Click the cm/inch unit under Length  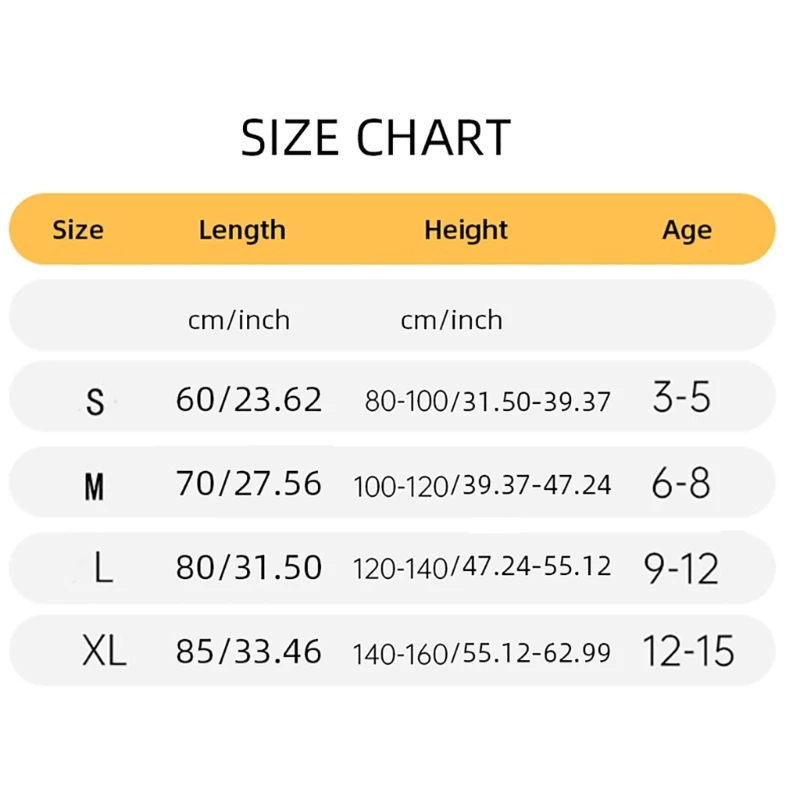pos(239,320)
